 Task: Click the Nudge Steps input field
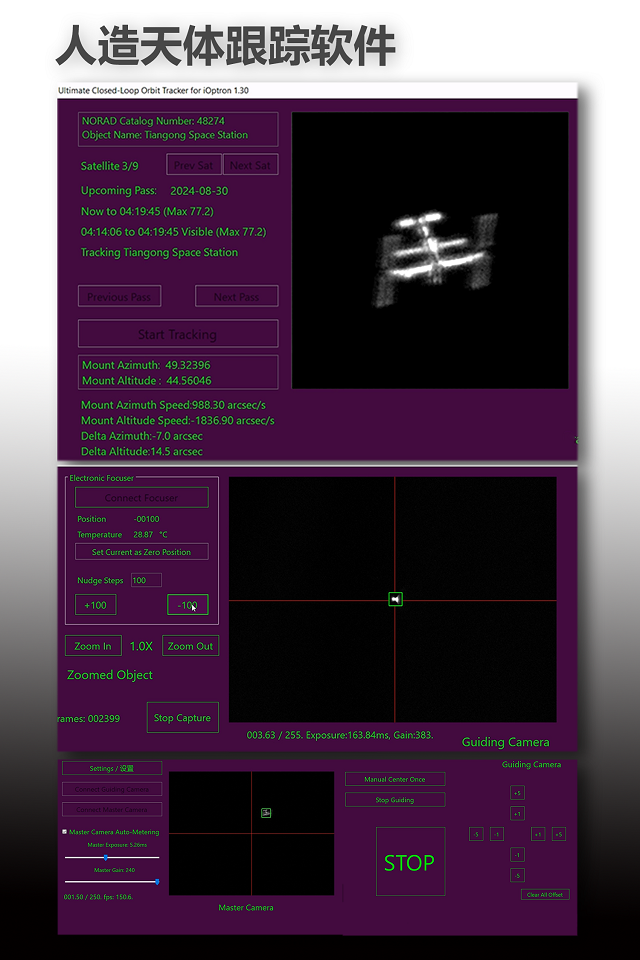[145, 580]
